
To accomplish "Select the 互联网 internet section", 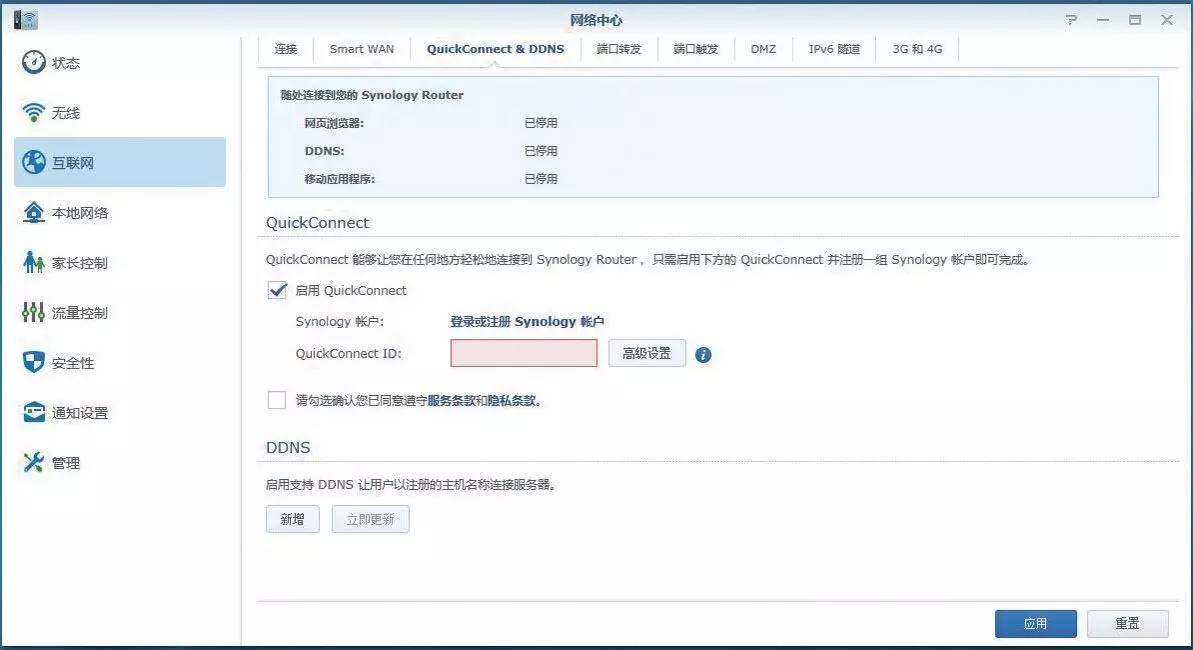I will click(119, 162).
